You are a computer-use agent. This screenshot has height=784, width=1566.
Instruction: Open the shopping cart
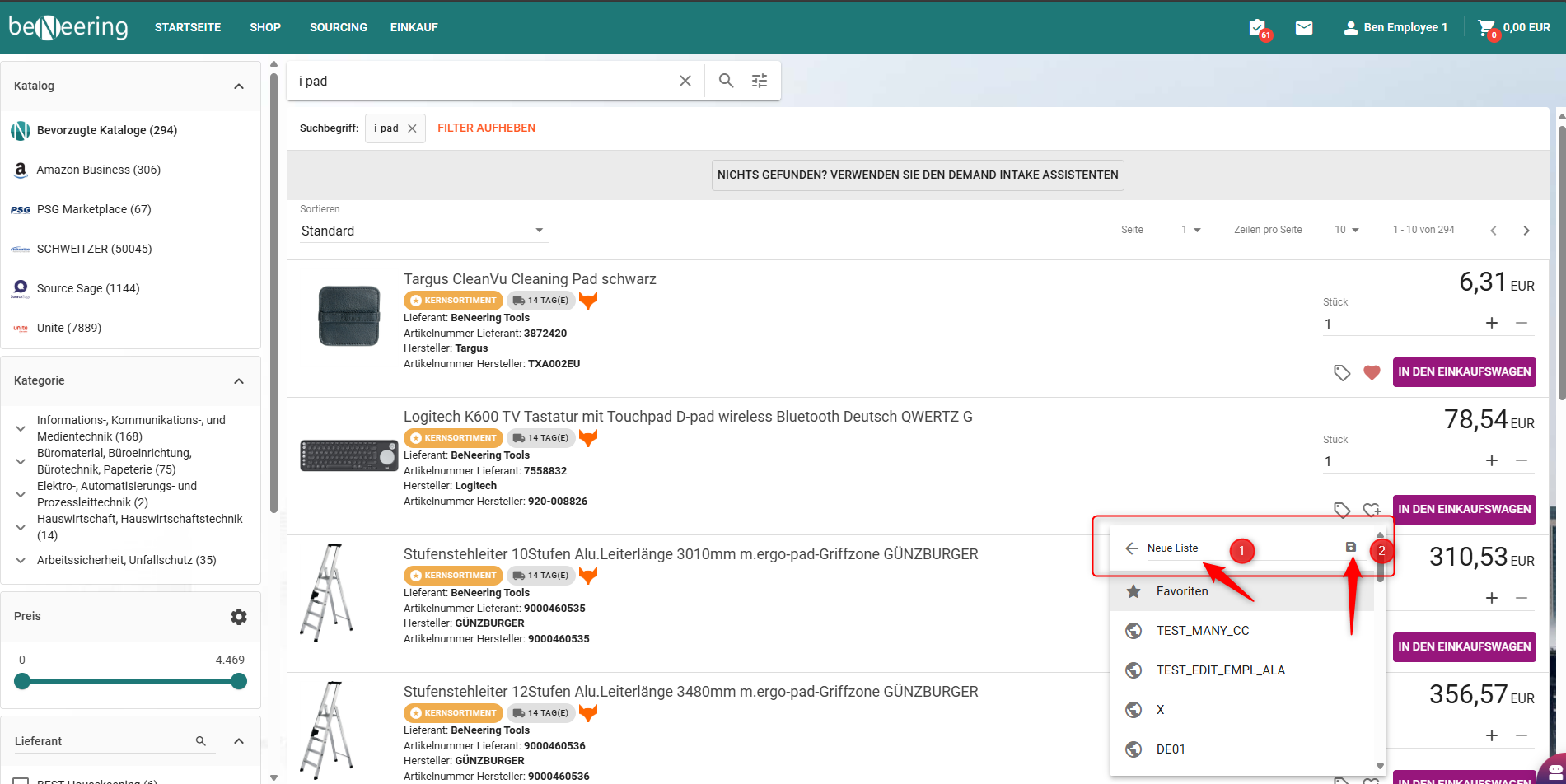coord(1487,28)
